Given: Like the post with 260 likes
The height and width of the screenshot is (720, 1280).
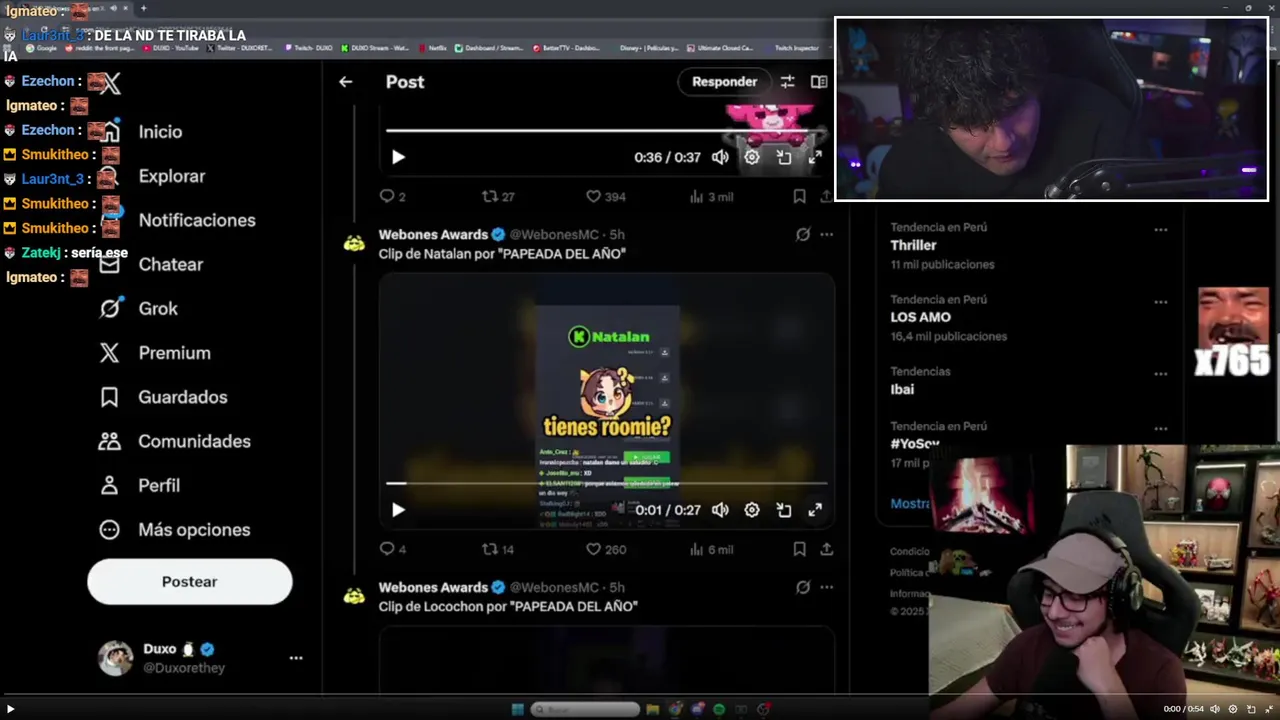Looking at the screenshot, I should pos(605,549).
